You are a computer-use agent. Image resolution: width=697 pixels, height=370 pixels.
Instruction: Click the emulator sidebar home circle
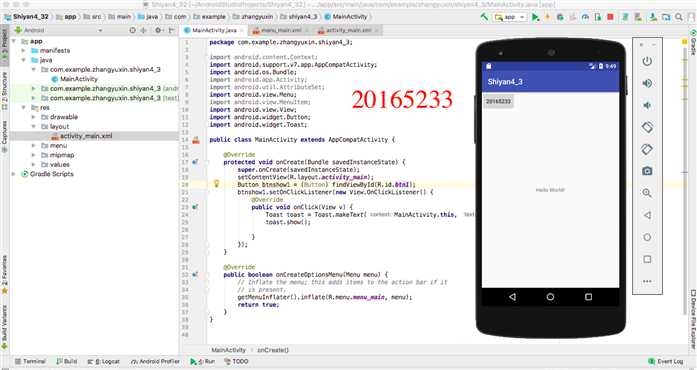click(647, 237)
